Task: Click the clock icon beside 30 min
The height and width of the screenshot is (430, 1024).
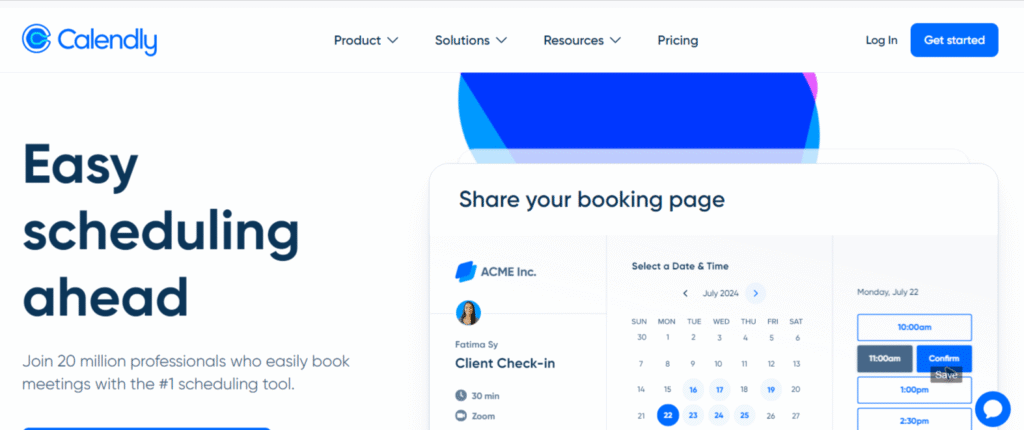Action: click(x=460, y=395)
